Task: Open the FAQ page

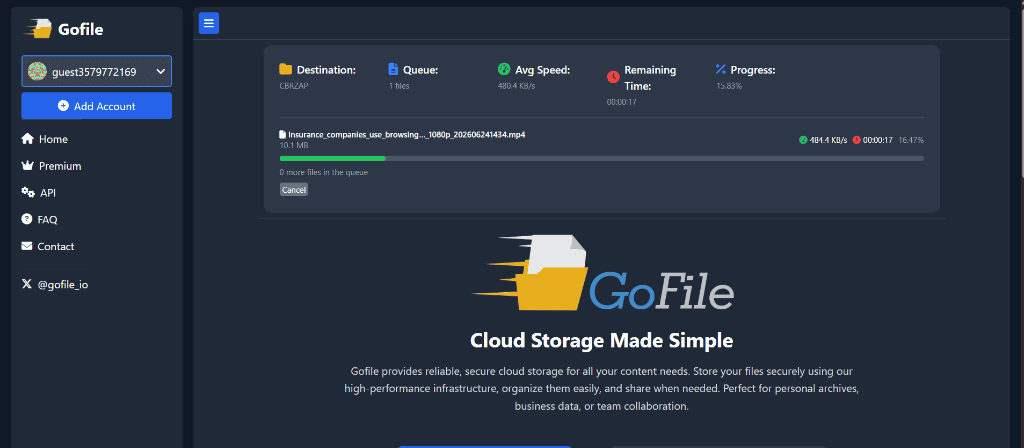Action: 40,219
